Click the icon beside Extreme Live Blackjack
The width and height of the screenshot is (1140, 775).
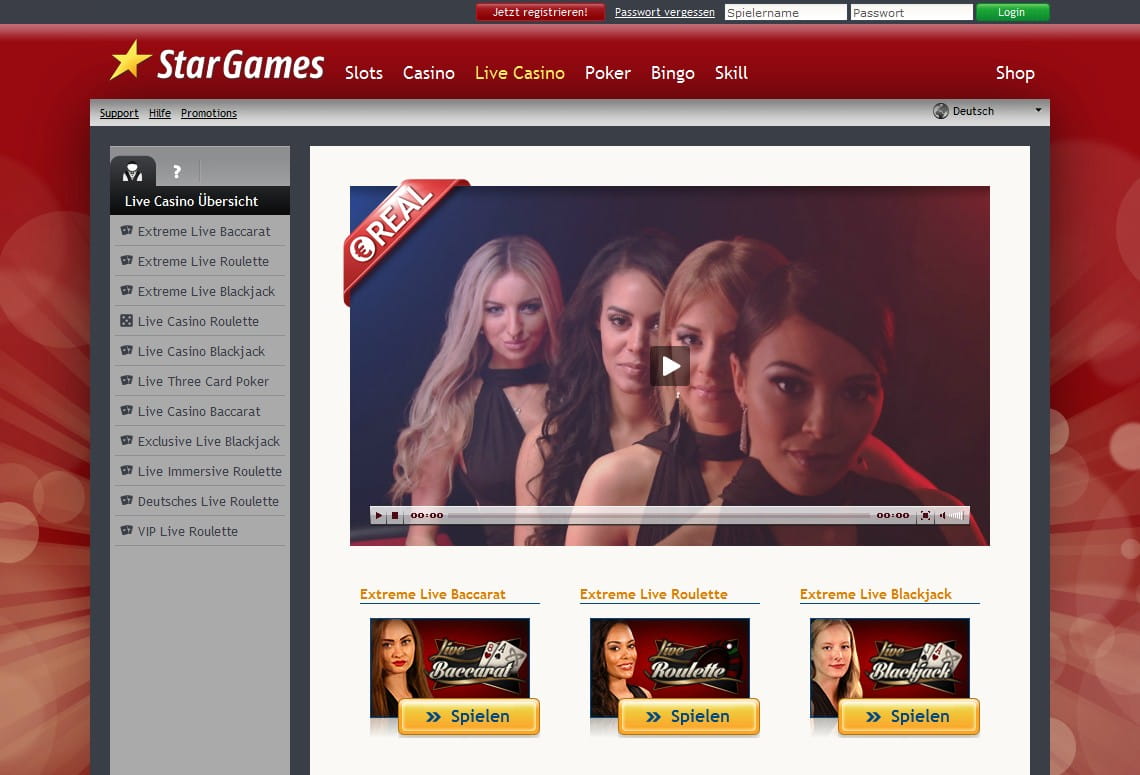[x=127, y=290]
